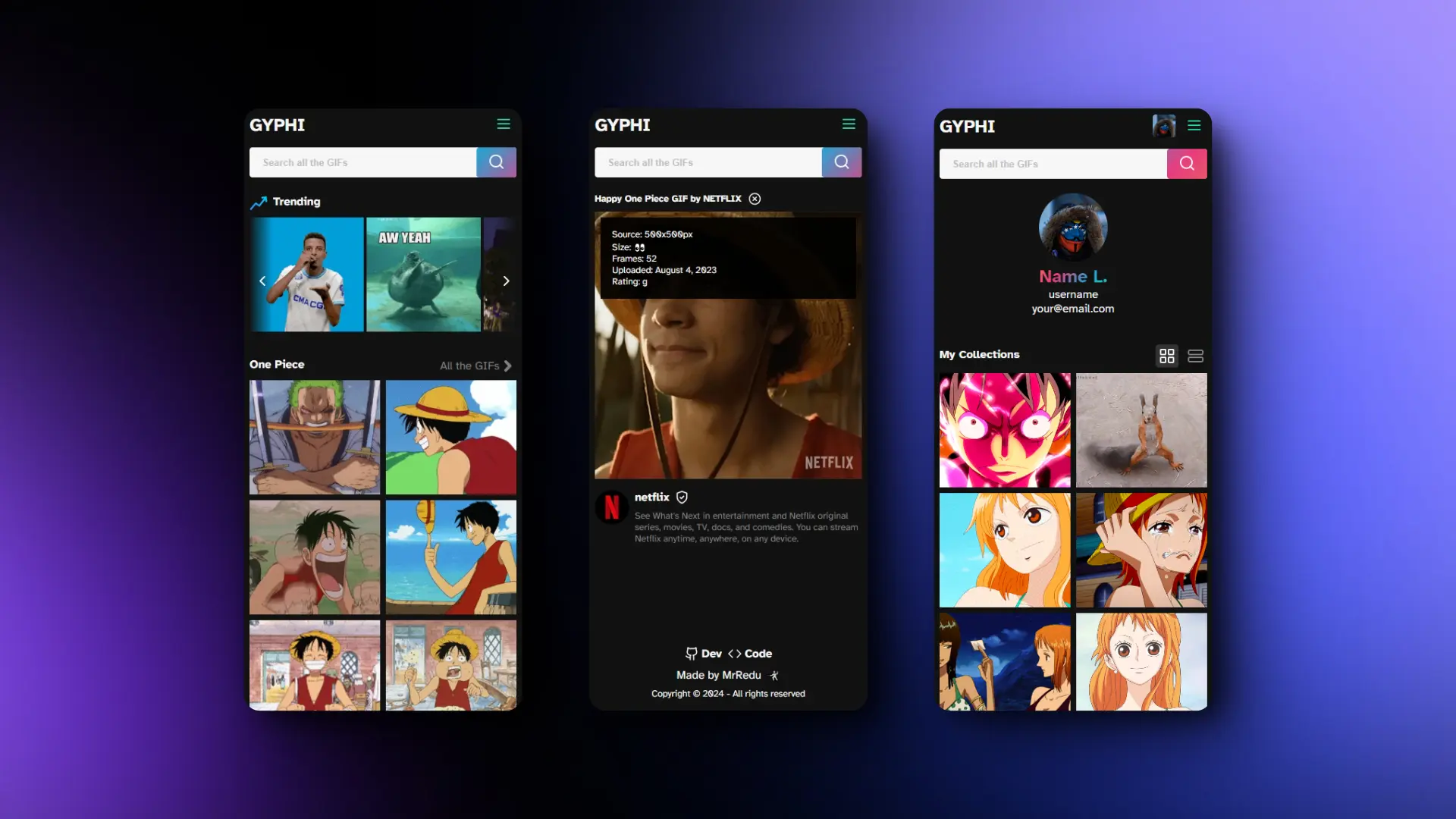The image size is (1456, 819).
Task: Switch collections to grid view
Action: coord(1167,356)
